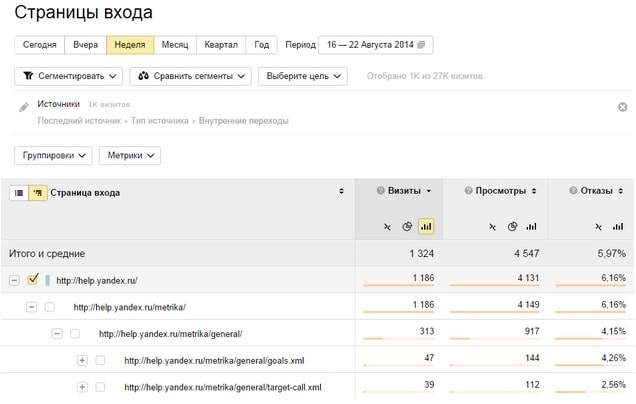The image size is (636, 404).
Task: Check the metrika/general/ checkbox
Action: point(75,334)
